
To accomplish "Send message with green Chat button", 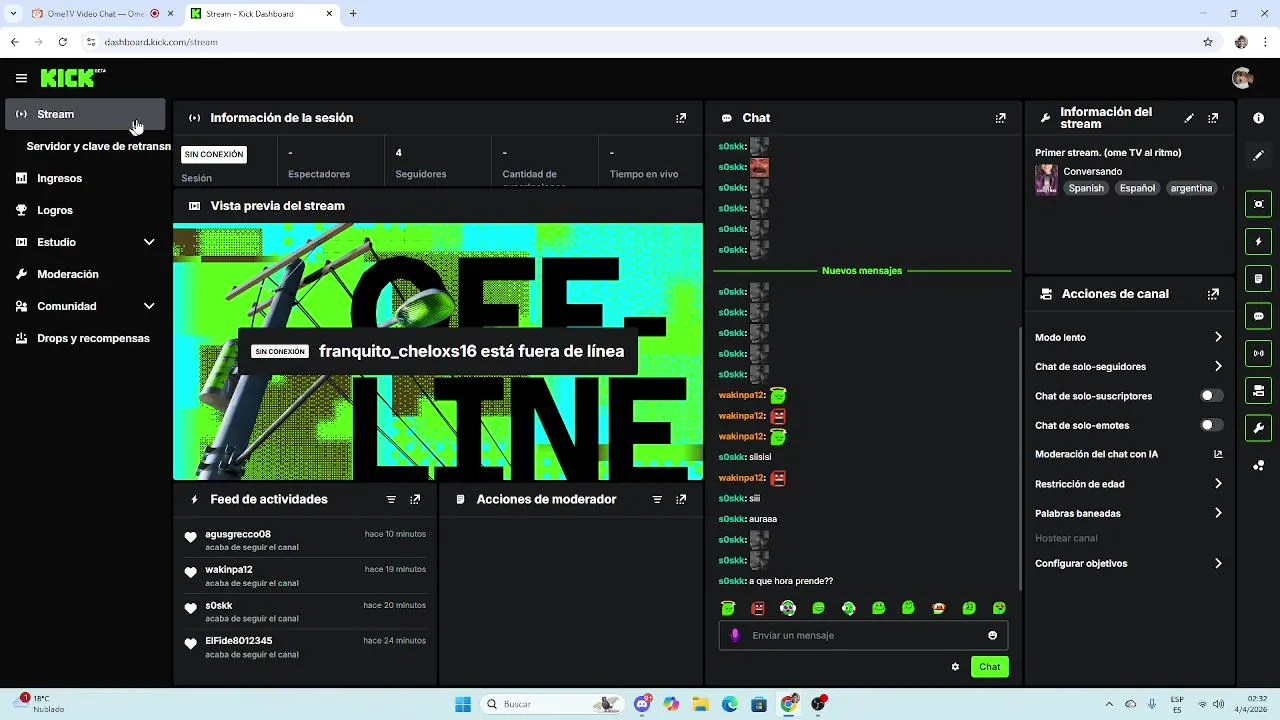I will coord(989,667).
